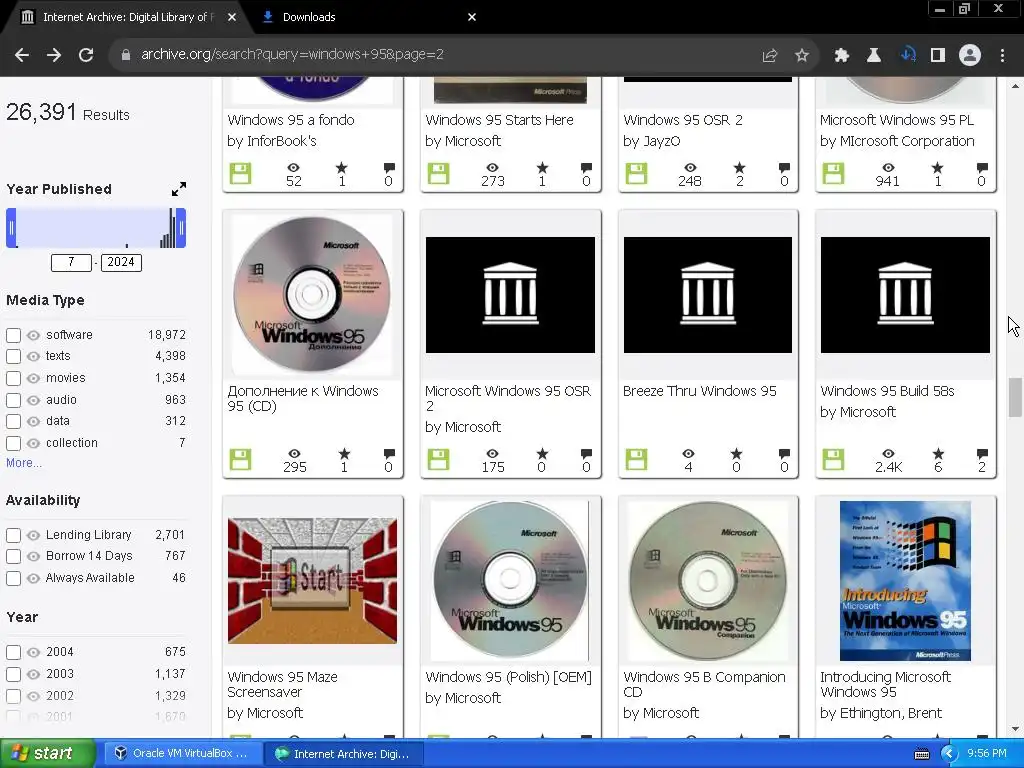Enable Always Available filter
Viewport: 1024px width, 768px height.
pyautogui.click(x=13, y=579)
